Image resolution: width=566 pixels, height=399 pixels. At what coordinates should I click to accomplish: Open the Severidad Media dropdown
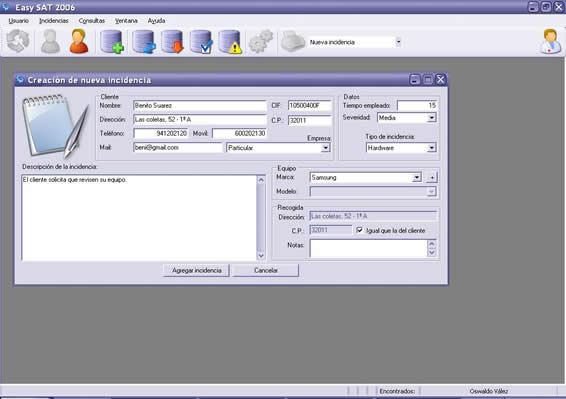click(x=432, y=118)
